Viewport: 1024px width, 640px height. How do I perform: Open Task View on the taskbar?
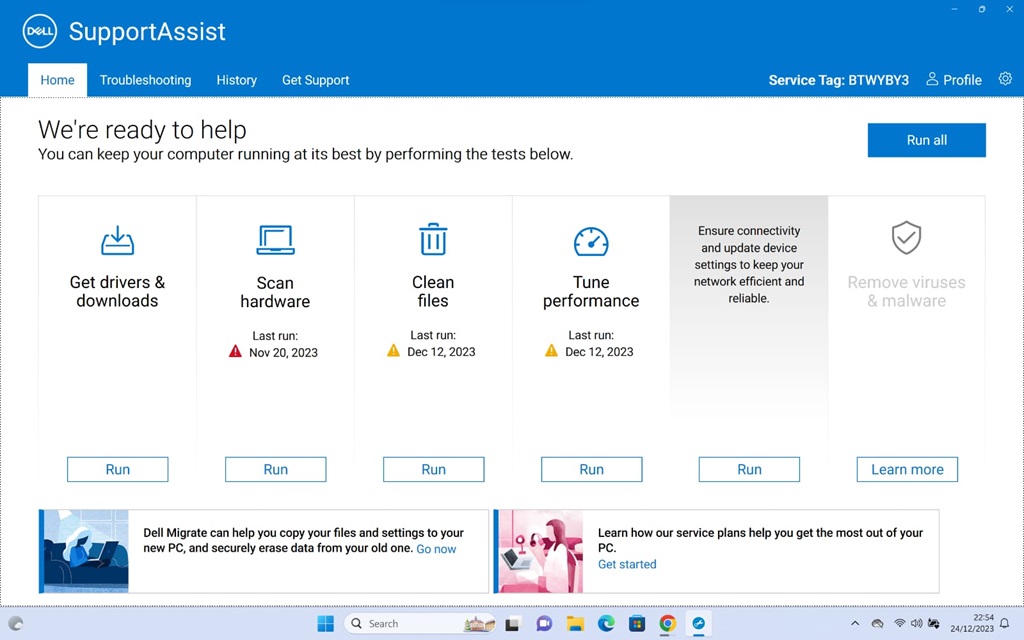click(x=512, y=624)
